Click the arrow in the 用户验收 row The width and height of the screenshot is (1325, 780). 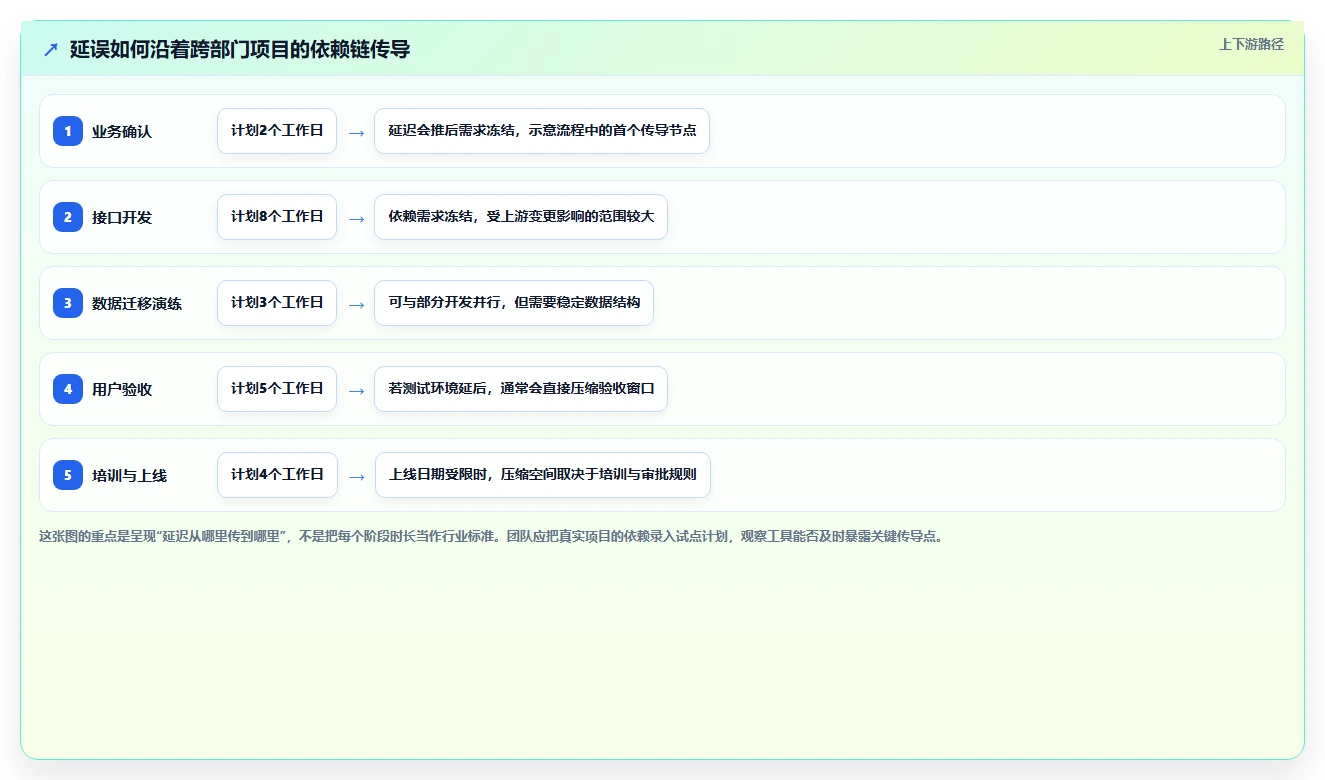point(356,390)
